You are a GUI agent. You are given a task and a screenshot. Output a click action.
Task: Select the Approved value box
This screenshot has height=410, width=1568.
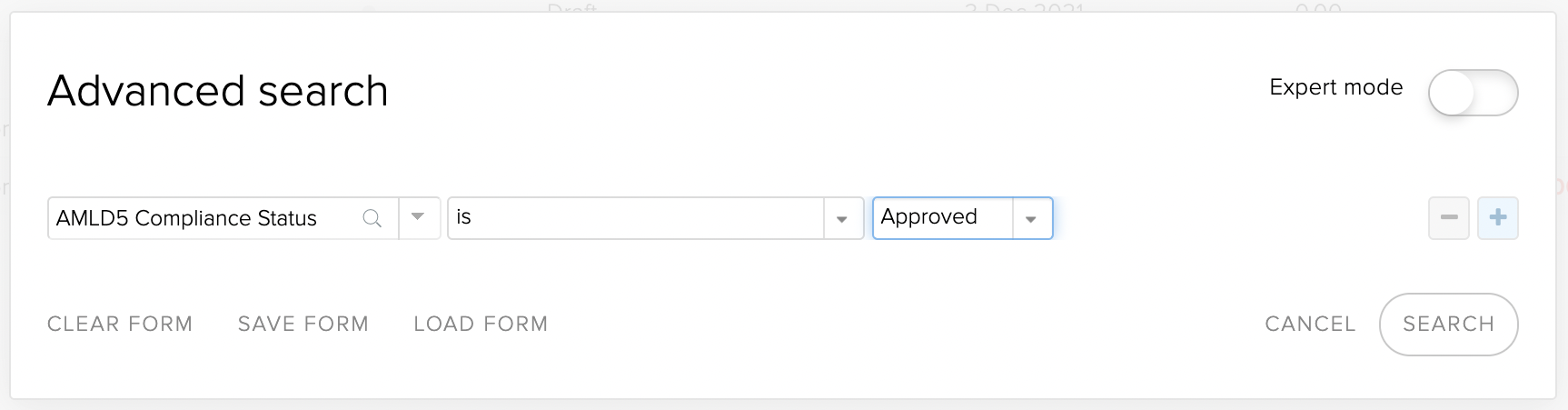[x=943, y=218]
